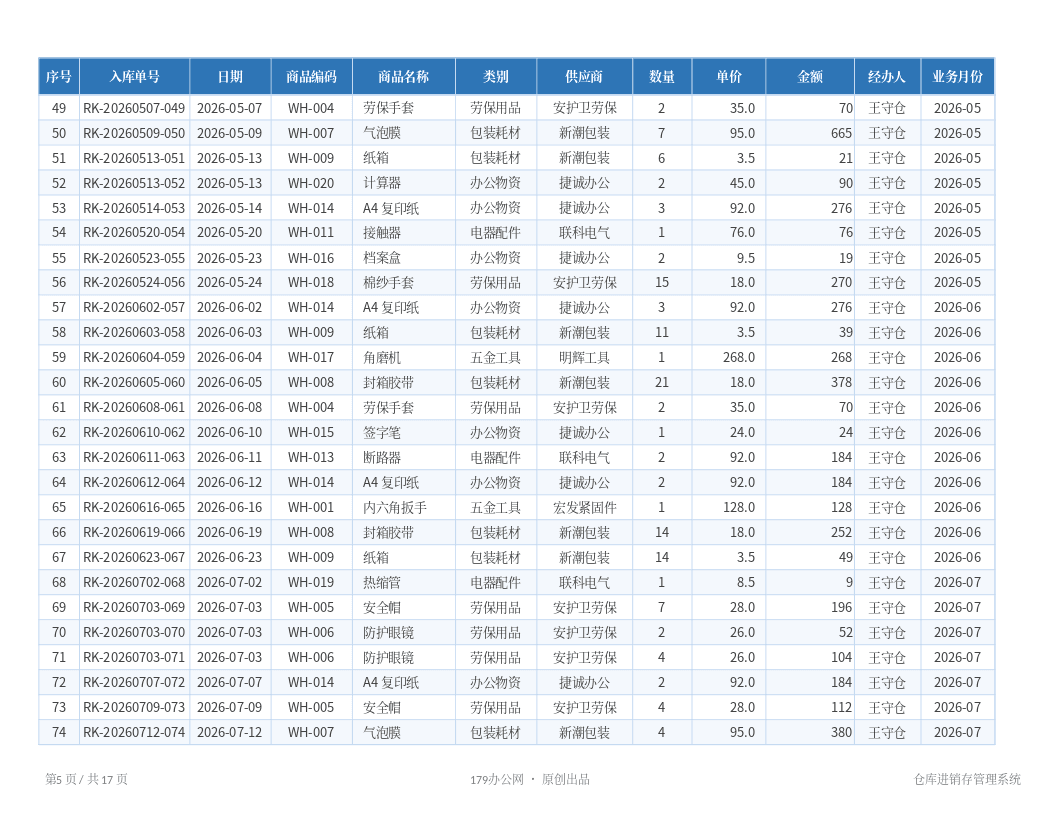1056x816 pixels.
Task: Select the product name 角磨机
Action: 382,358
